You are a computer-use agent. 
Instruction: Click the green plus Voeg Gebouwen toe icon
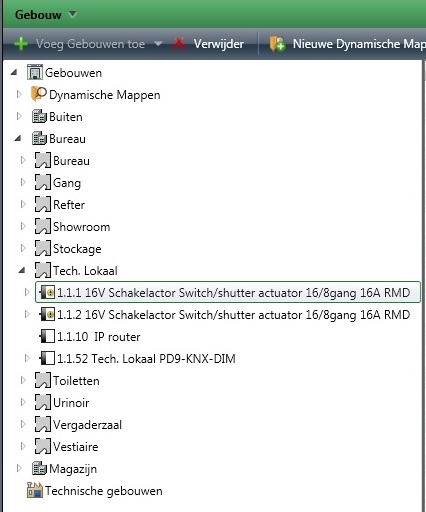coord(21,44)
